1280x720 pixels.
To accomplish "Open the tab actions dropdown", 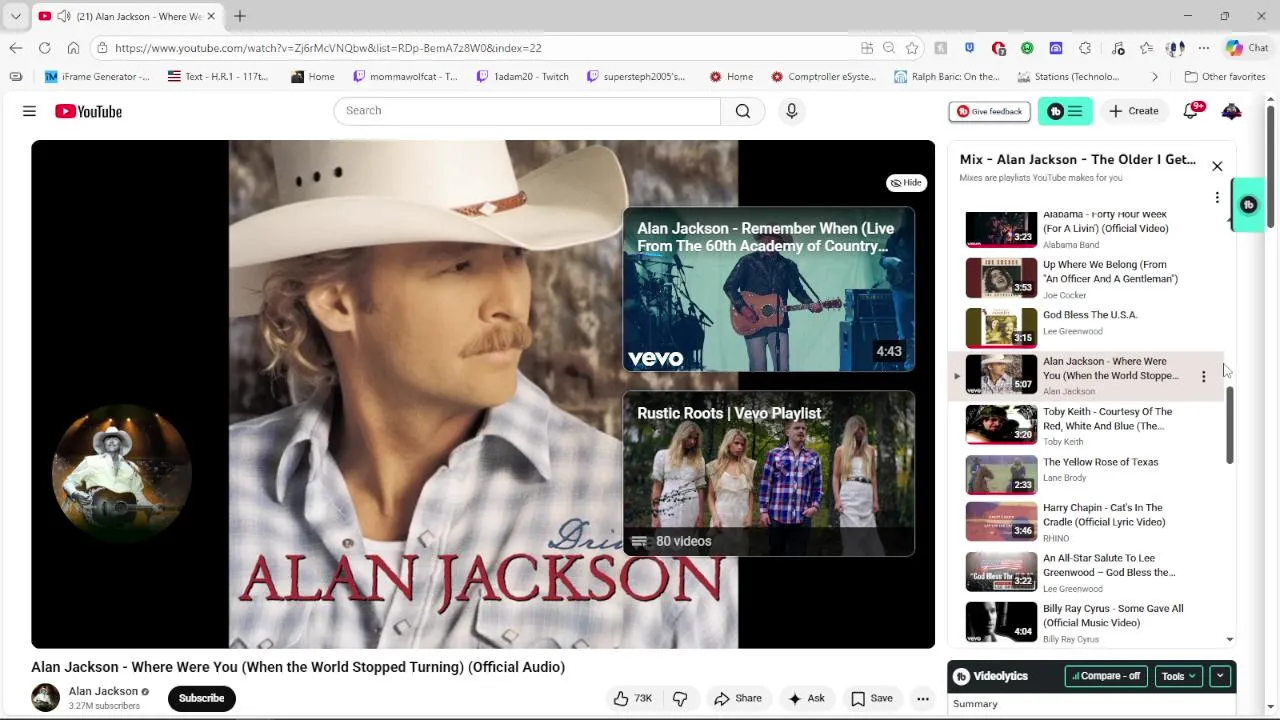I will click(x=15, y=16).
